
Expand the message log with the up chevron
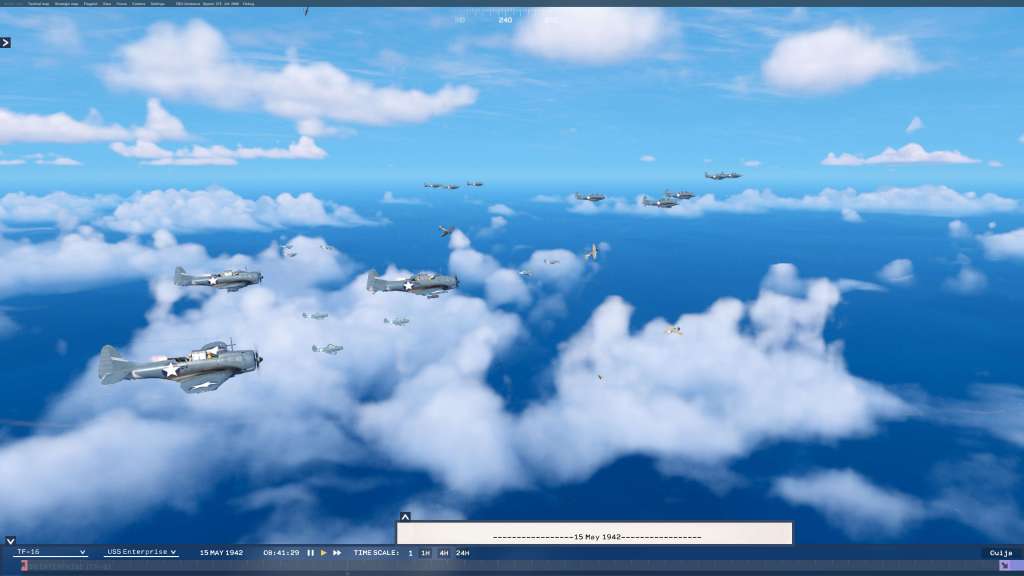pyautogui.click(x=405, y=517)
